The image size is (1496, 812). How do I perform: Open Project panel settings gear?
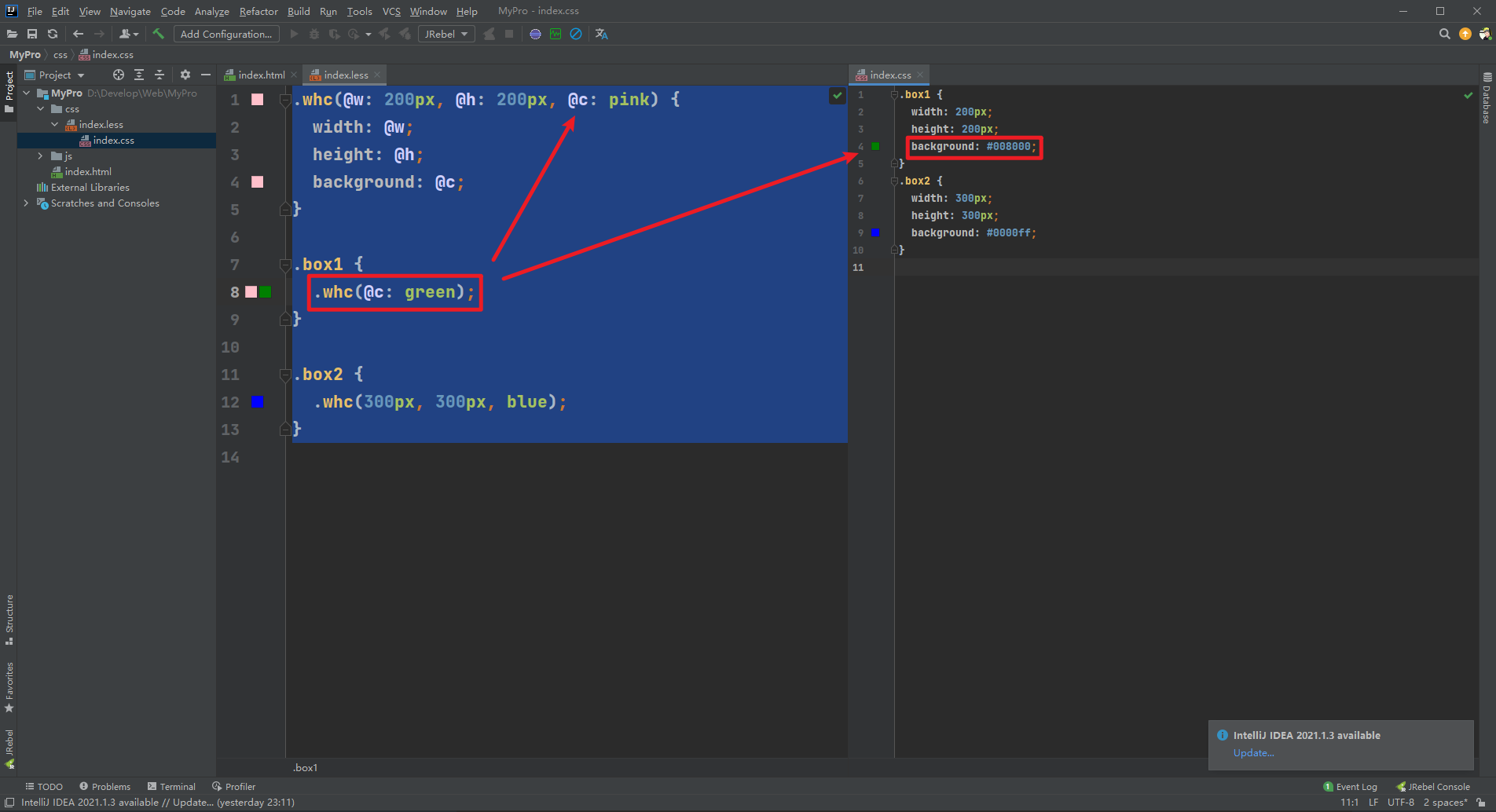(x=185, y=75)
